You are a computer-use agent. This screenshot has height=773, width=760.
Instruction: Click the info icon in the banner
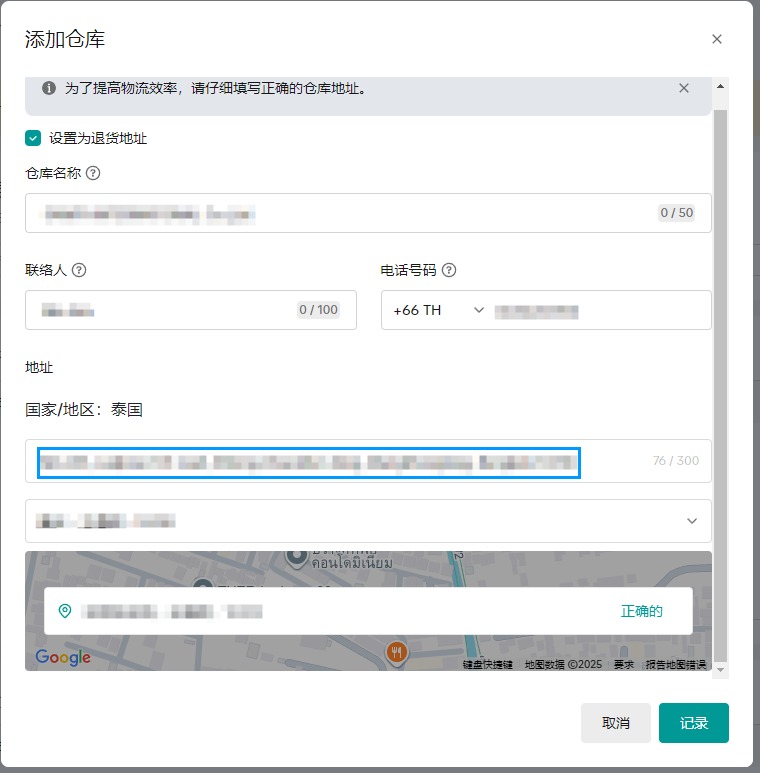pyautogui.click(x=48, y=88)
